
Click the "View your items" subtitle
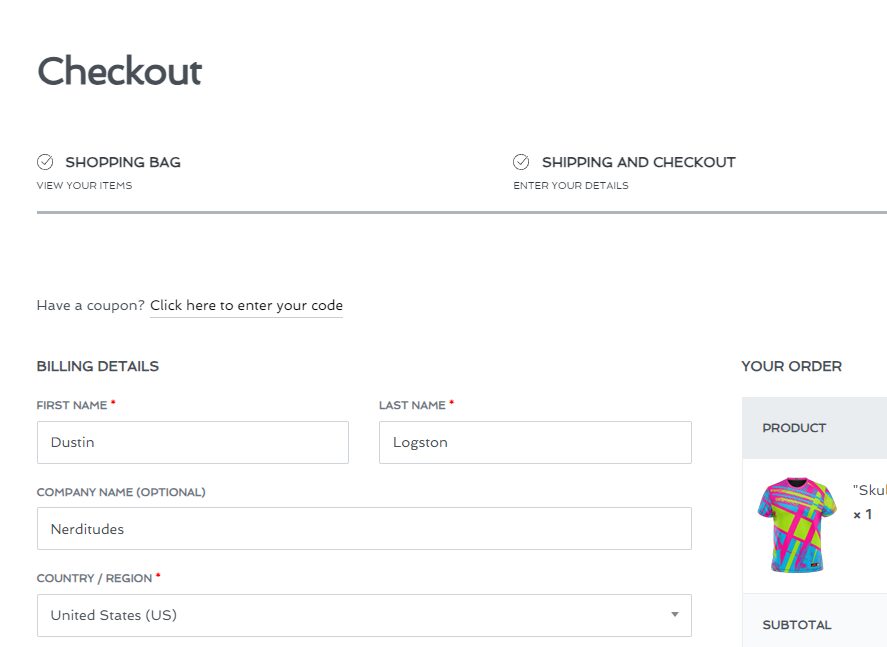pyautogui.click(x=84, y=186)
